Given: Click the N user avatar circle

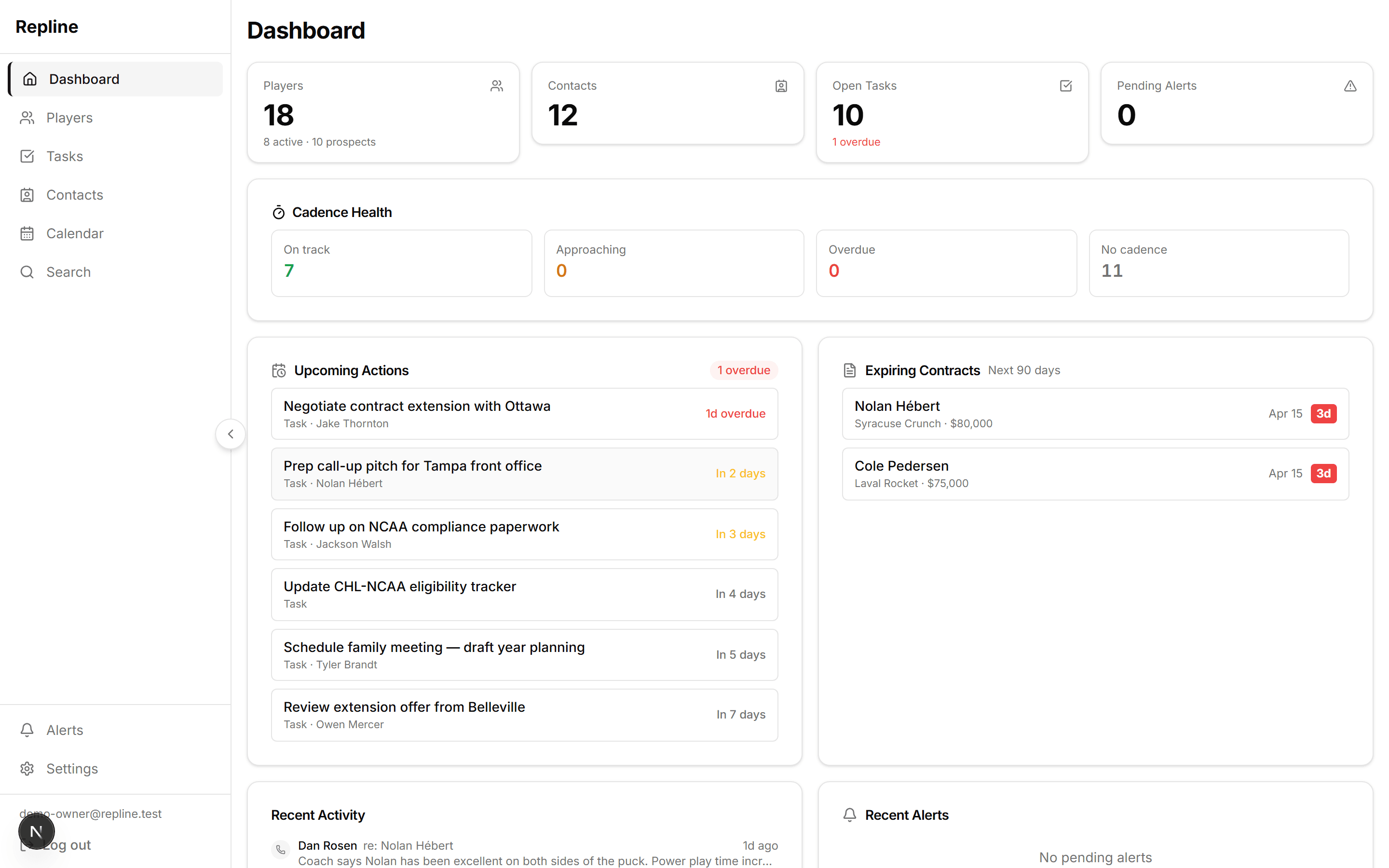Looking at the screenshot, I should pyautogui.click(x=36, y=831).
